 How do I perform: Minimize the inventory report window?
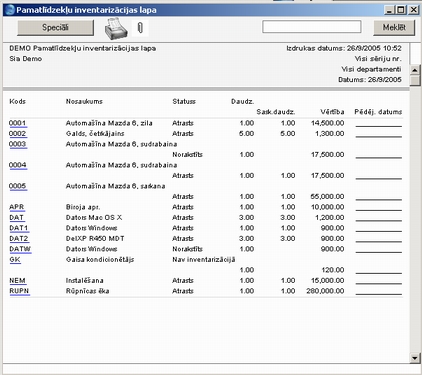[x=389, y=10]
